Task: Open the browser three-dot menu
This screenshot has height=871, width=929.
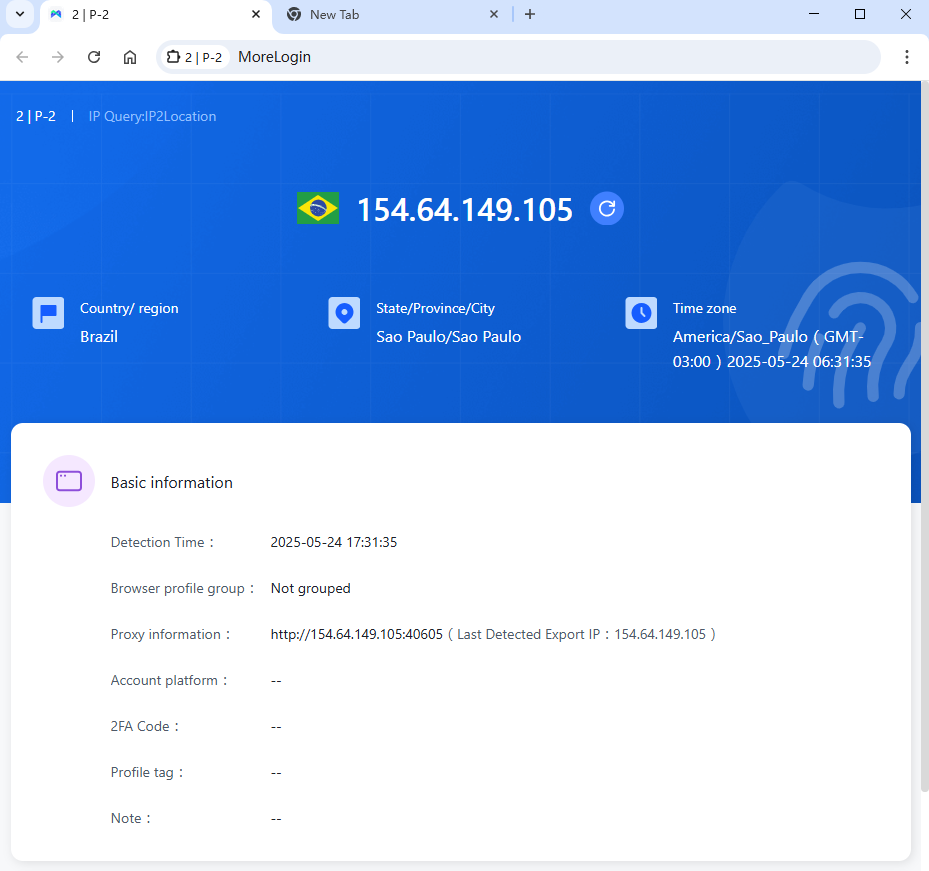Action: 906,57
